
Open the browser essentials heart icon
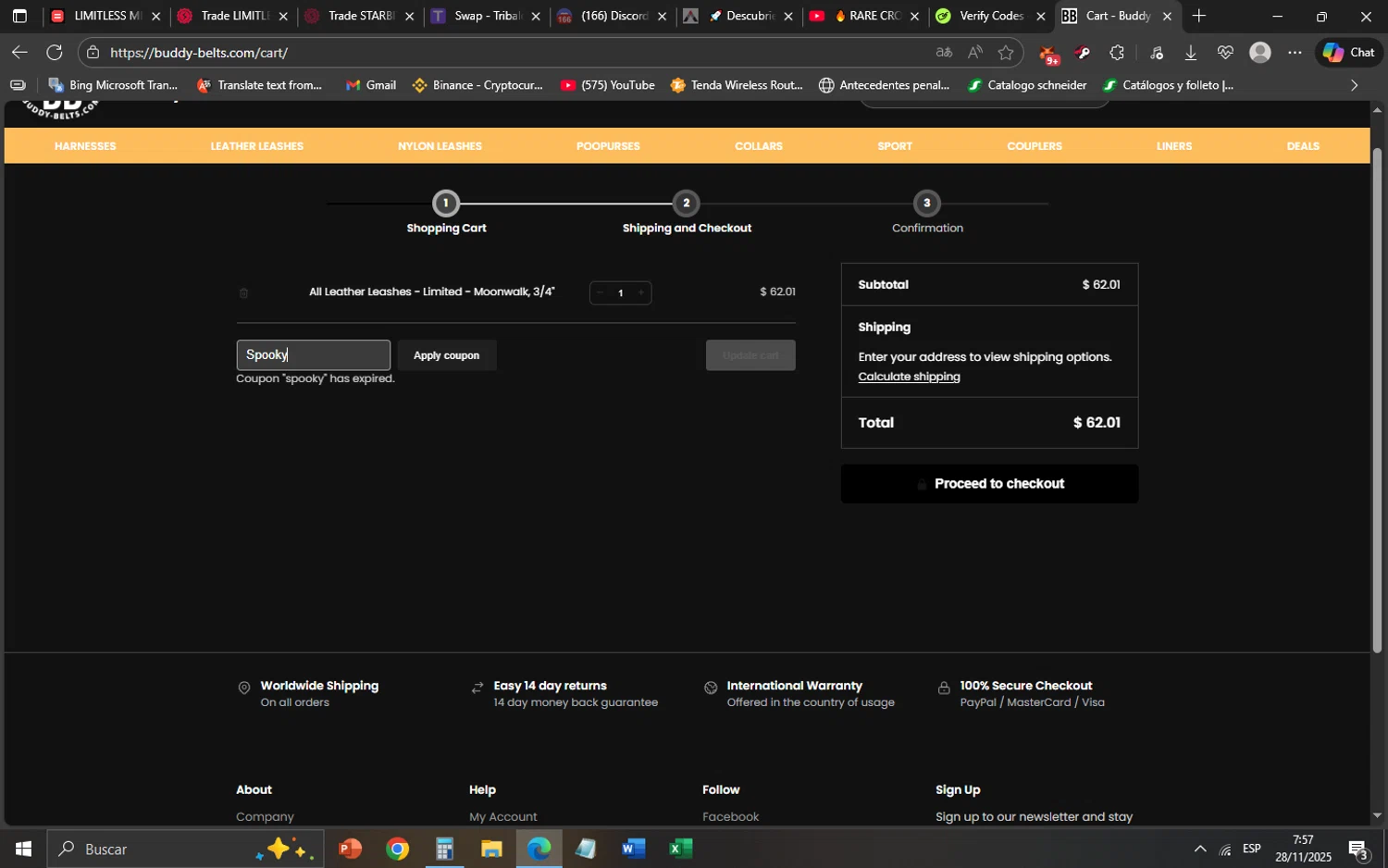click(1225, 53)
